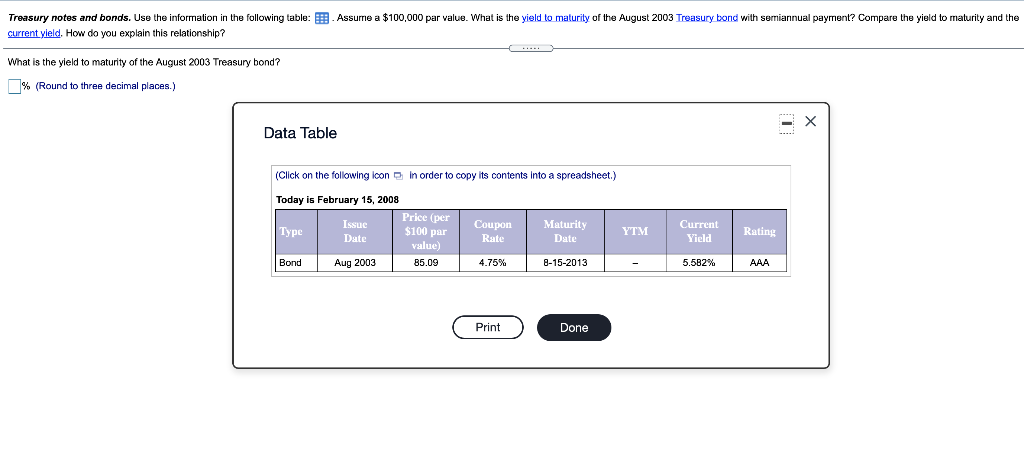Click the YTM column header
This screenshot has width=1024, height=469.
tap(635, 232)
